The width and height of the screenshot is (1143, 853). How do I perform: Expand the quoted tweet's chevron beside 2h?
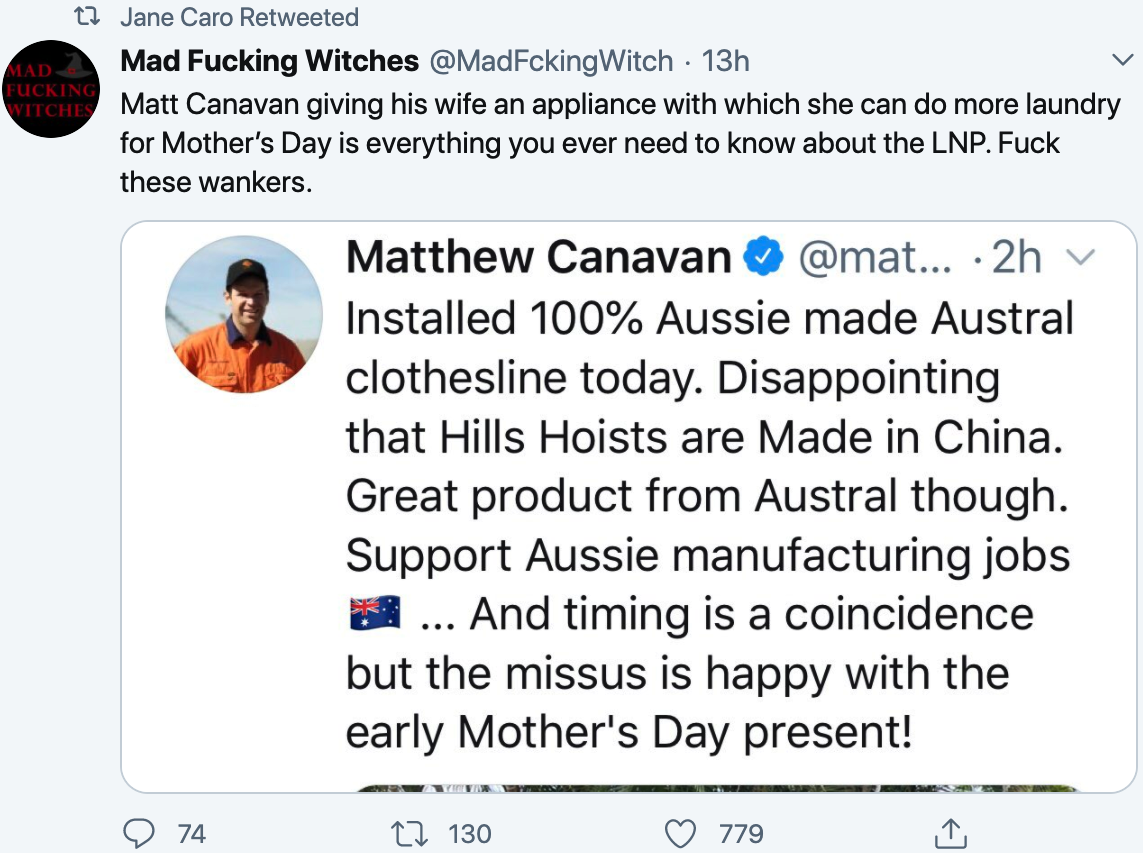click(x=1083, y=259)
